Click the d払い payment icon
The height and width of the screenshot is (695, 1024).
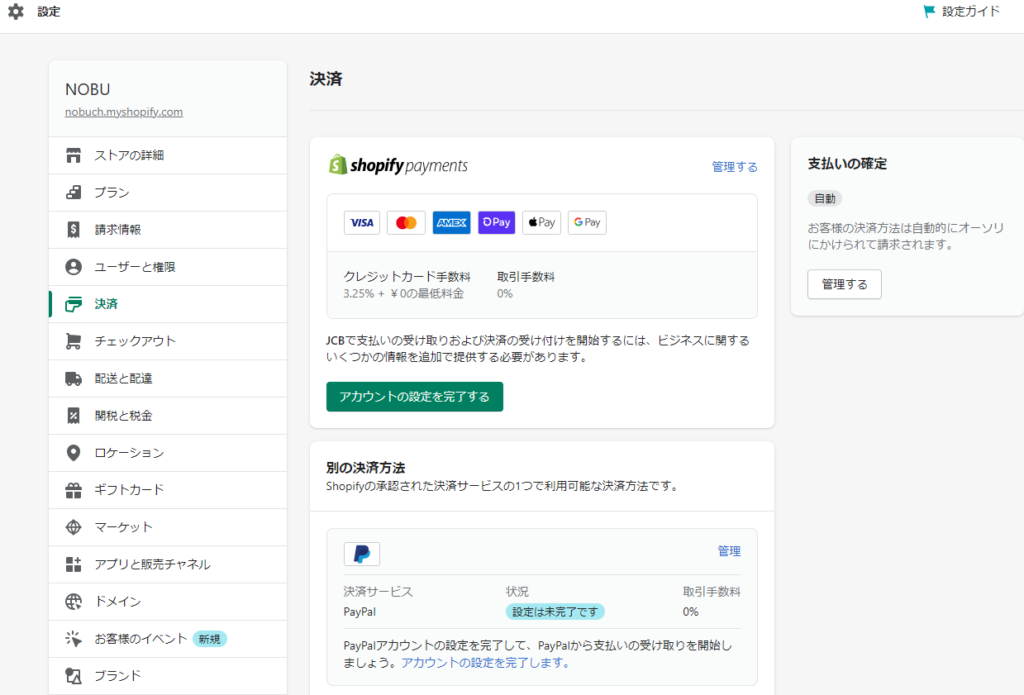(496, 222)
